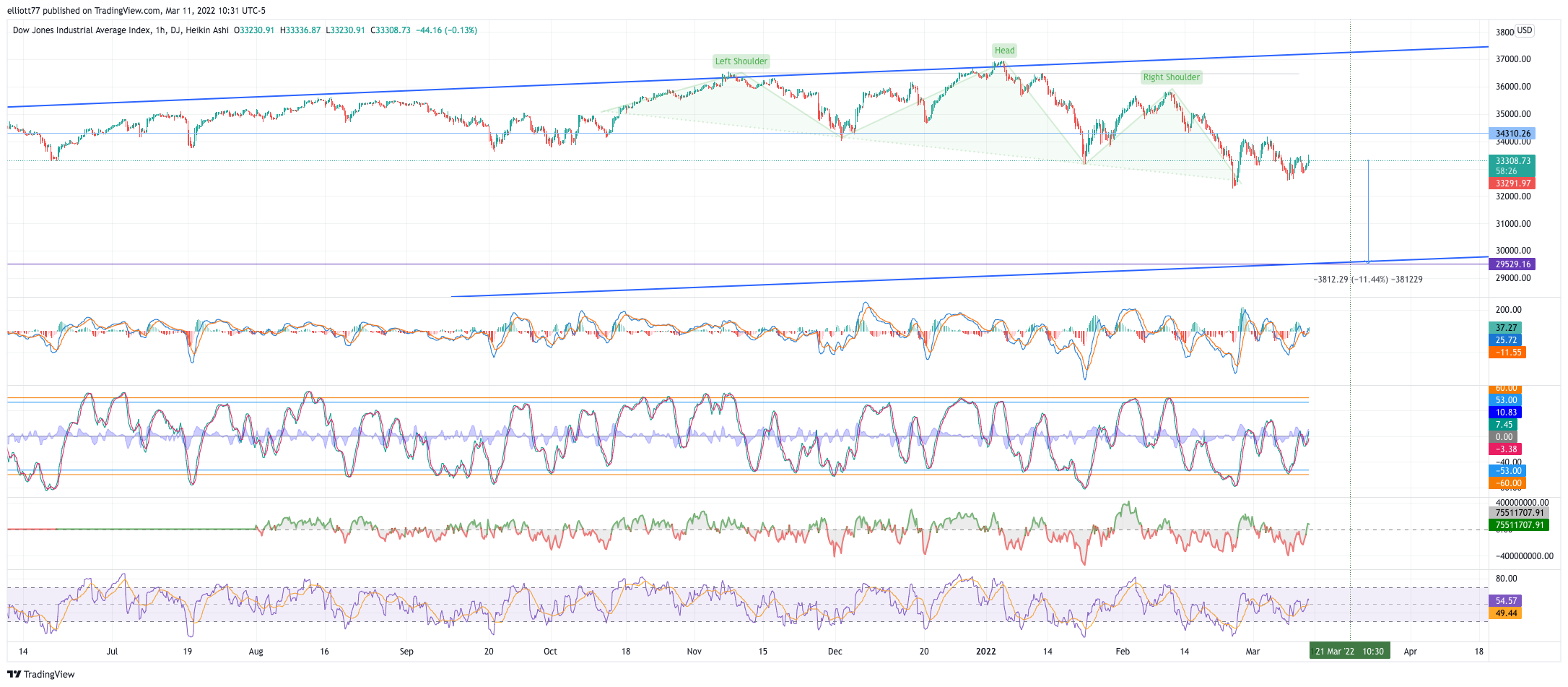Click the measurement text −3812.29 (−11.44%)
This screenshot has height=687, width=1568.
click(1351, 280)
